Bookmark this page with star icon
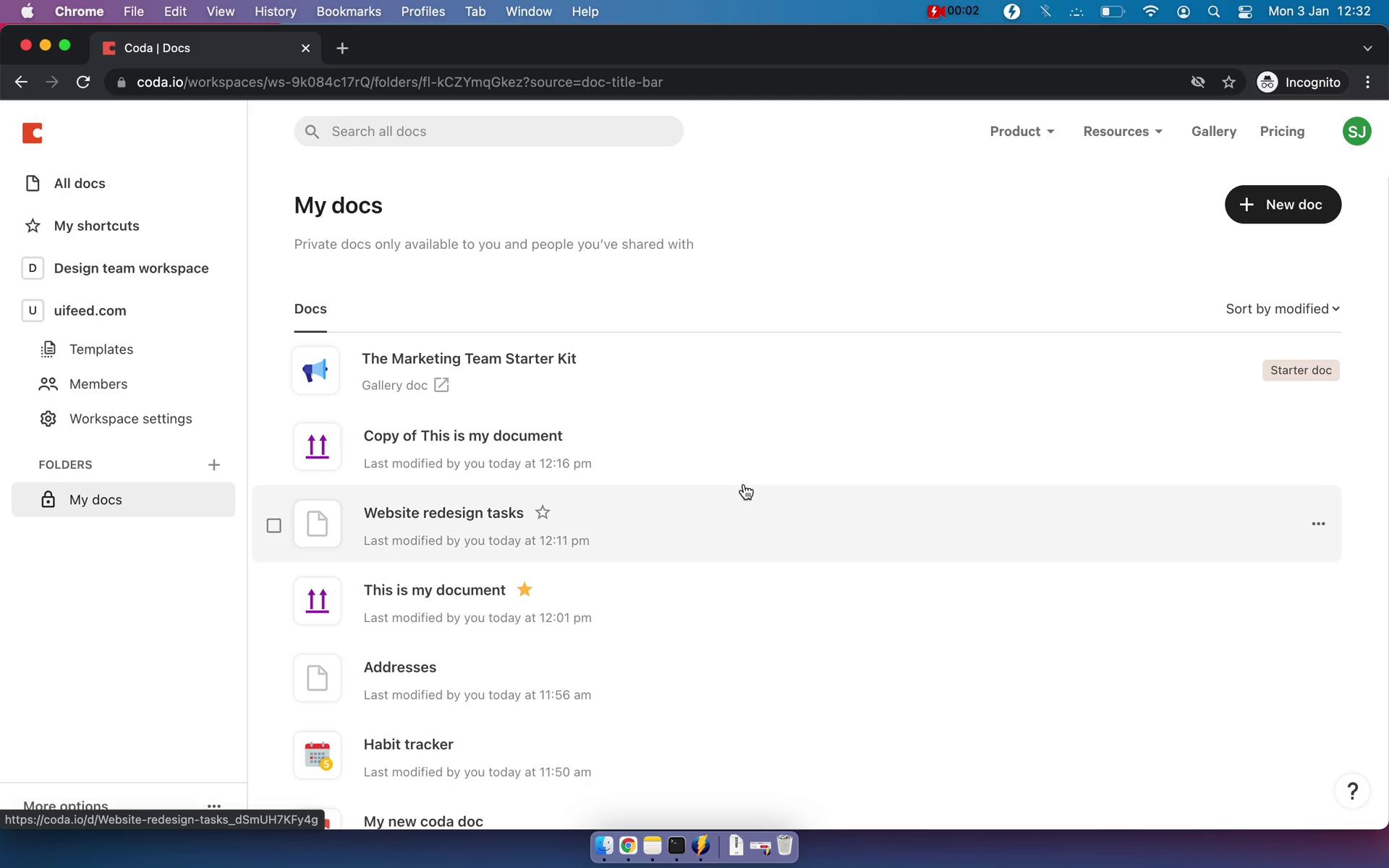Viewport: 1389px width, 868px height. [x=1228, y=82]
